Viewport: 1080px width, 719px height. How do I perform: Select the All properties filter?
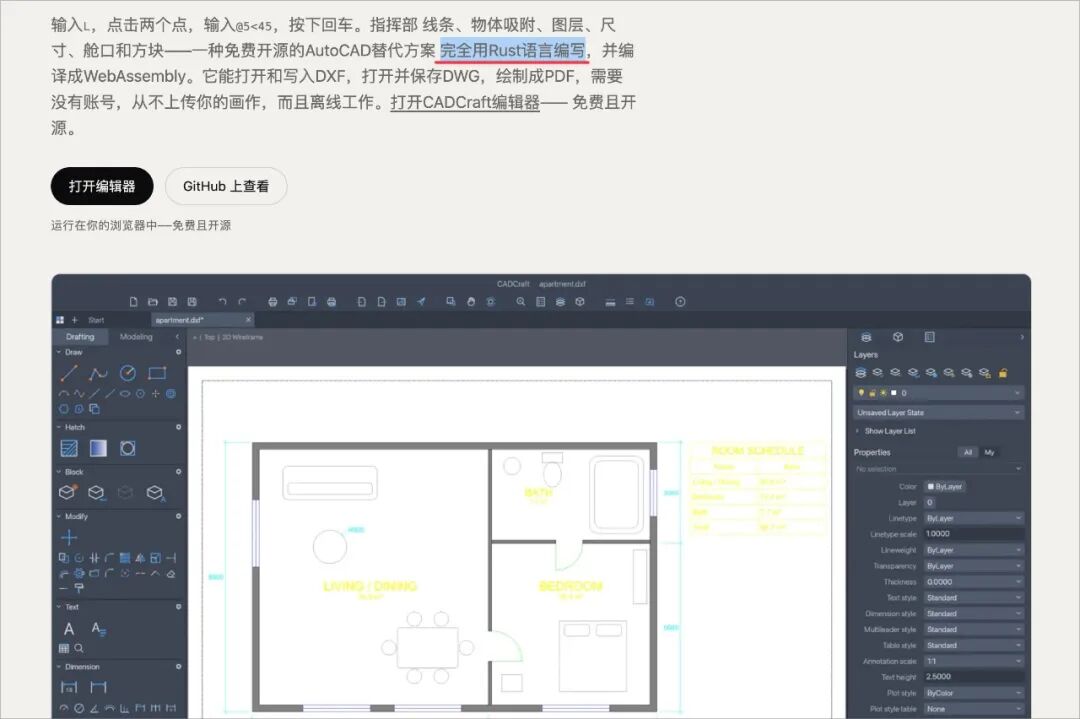point(968,452)
